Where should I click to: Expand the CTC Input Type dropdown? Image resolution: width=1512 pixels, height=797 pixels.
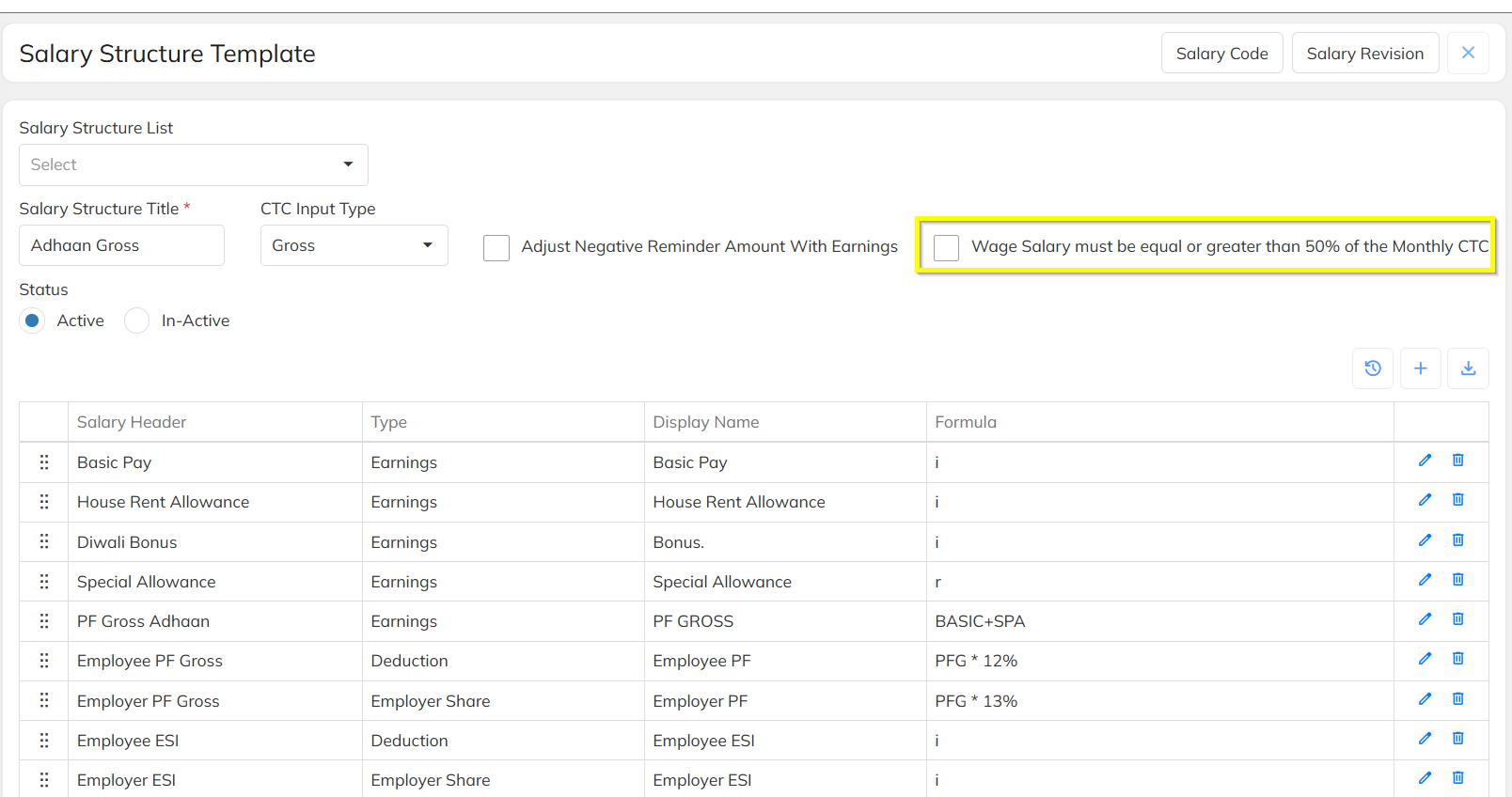(354, 245)
